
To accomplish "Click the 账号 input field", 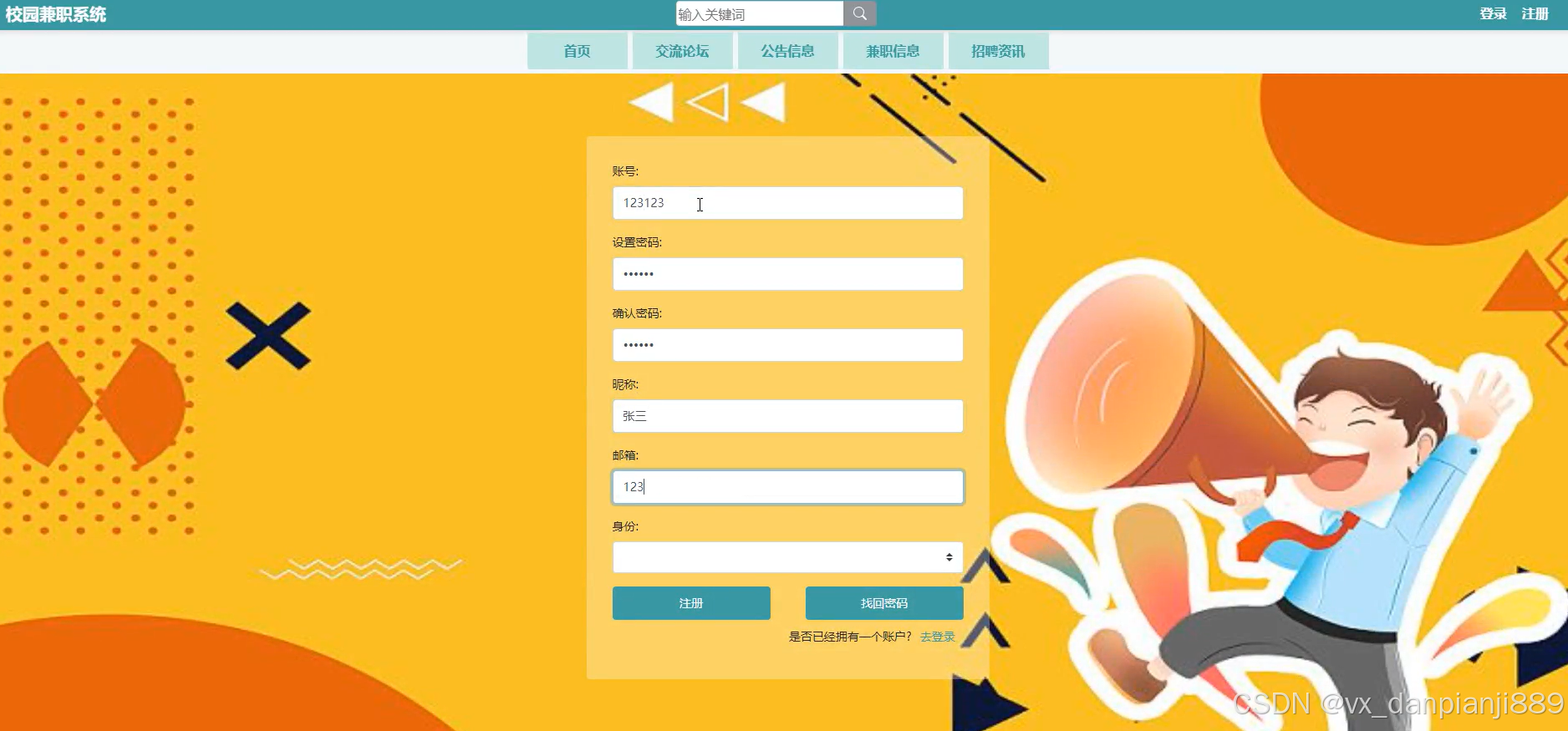I will click(787, 203).
